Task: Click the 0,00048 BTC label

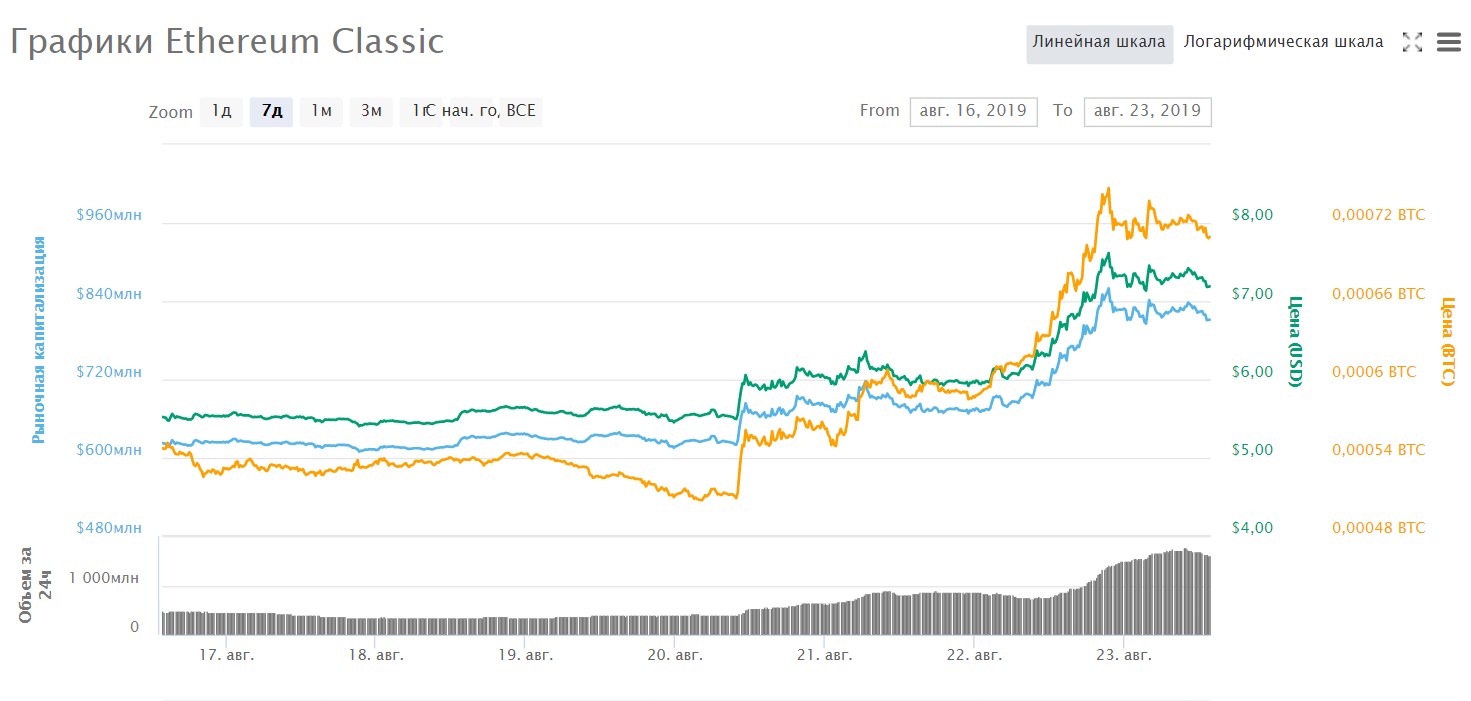Action: [x=1378, y=528]
